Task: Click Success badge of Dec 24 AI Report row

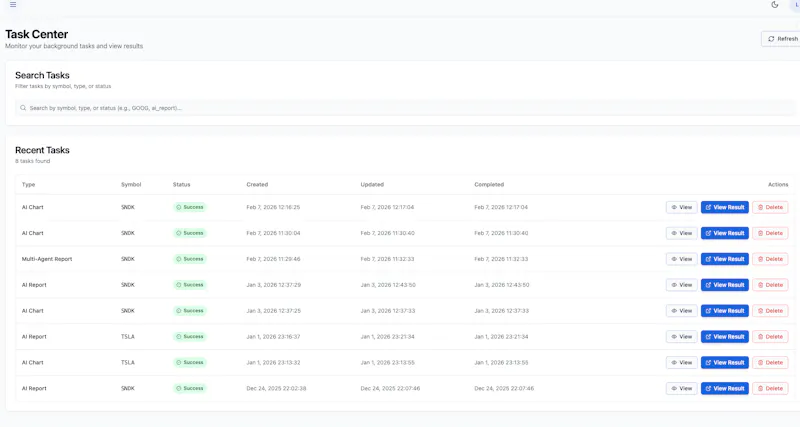Action: coord(190,388)
